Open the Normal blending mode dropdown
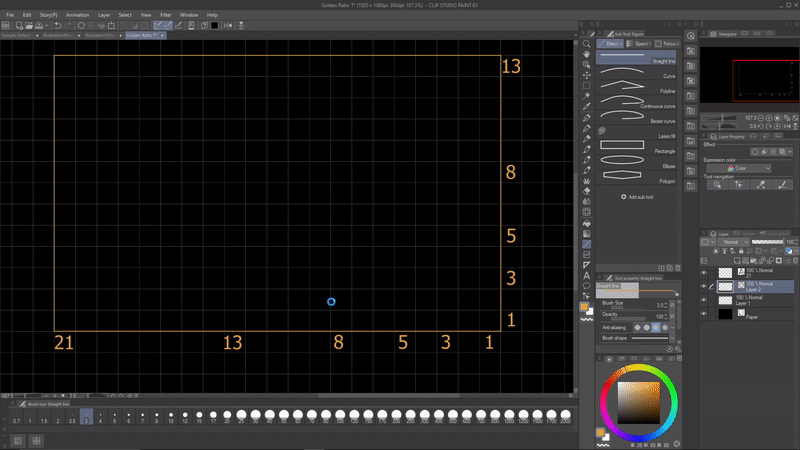 pyautogui.click(x=733, y=242)
